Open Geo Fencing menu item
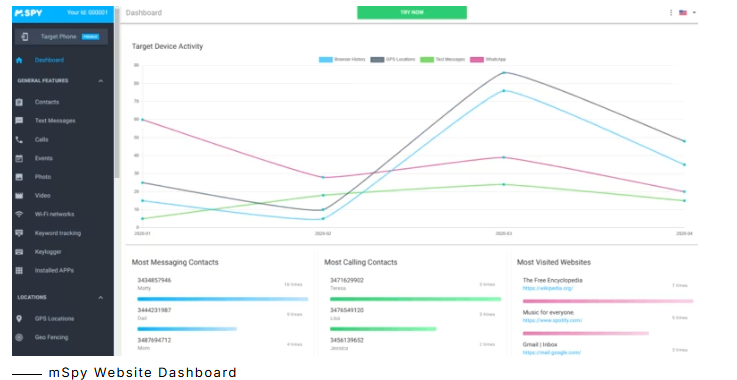Viewport: 737px width, 380px height. coord(51,337)
